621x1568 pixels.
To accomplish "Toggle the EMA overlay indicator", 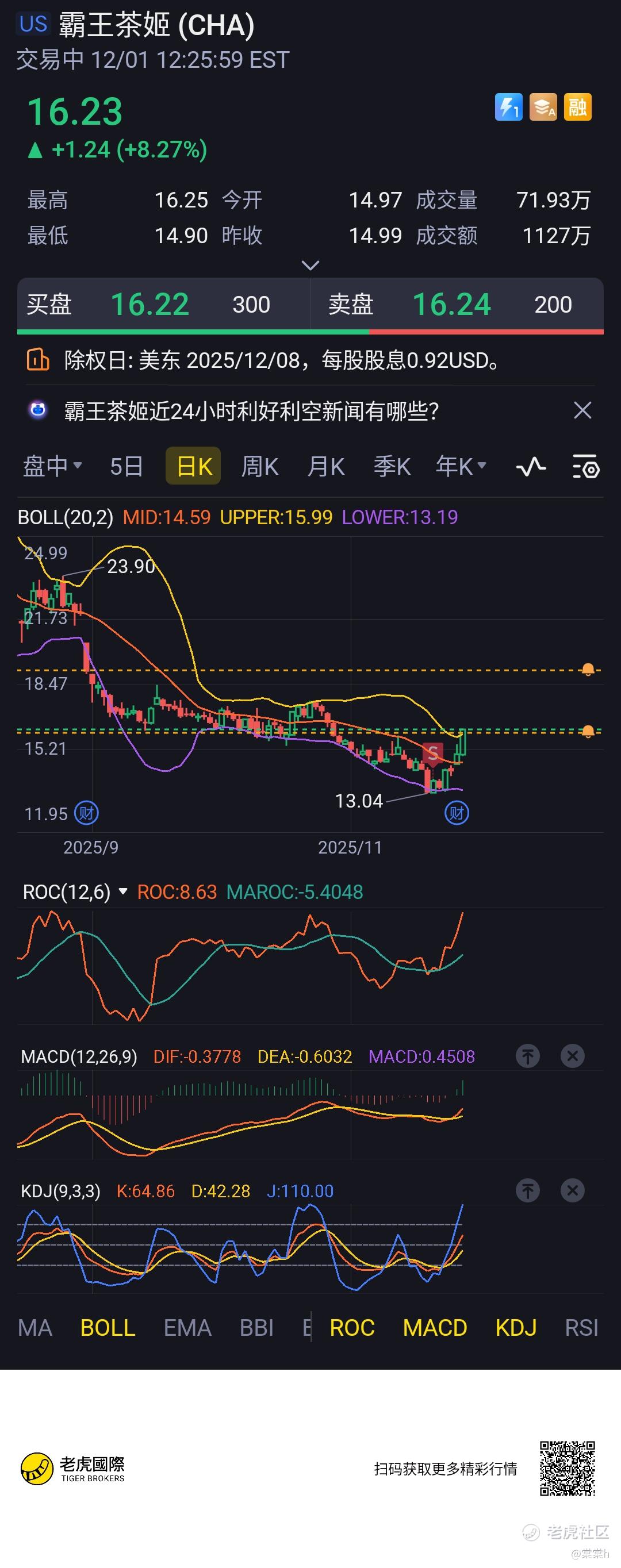I will 187,1328.
